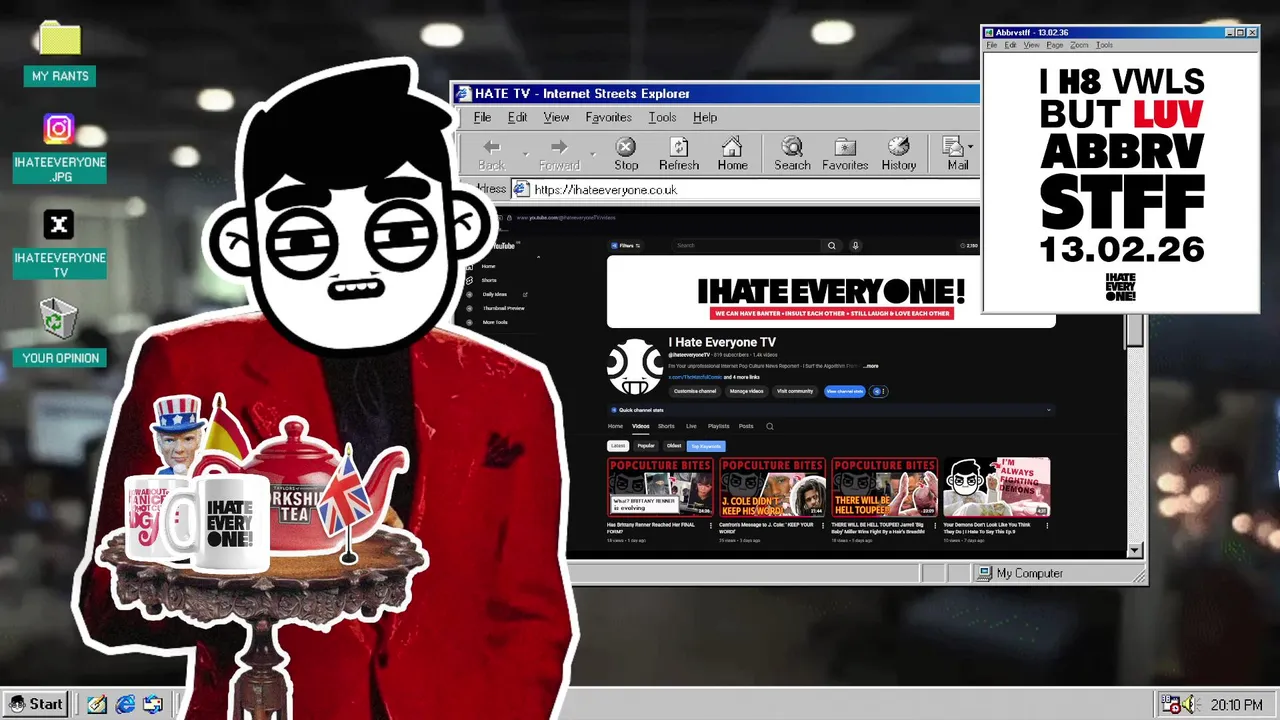Click the volume speaker tray icon
The image size is (1280, 720).
[1189, 705]
